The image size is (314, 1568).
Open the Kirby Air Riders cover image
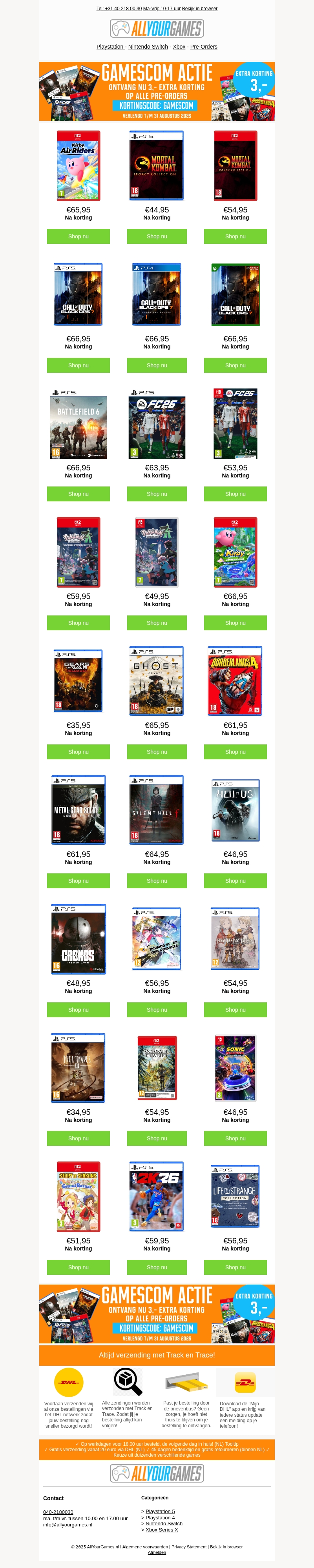(x=78, y=165)
